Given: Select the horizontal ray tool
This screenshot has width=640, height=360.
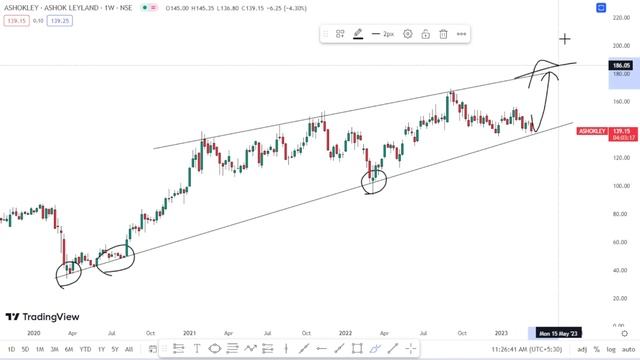Looking at the screenshot, I should coord(321,348).
